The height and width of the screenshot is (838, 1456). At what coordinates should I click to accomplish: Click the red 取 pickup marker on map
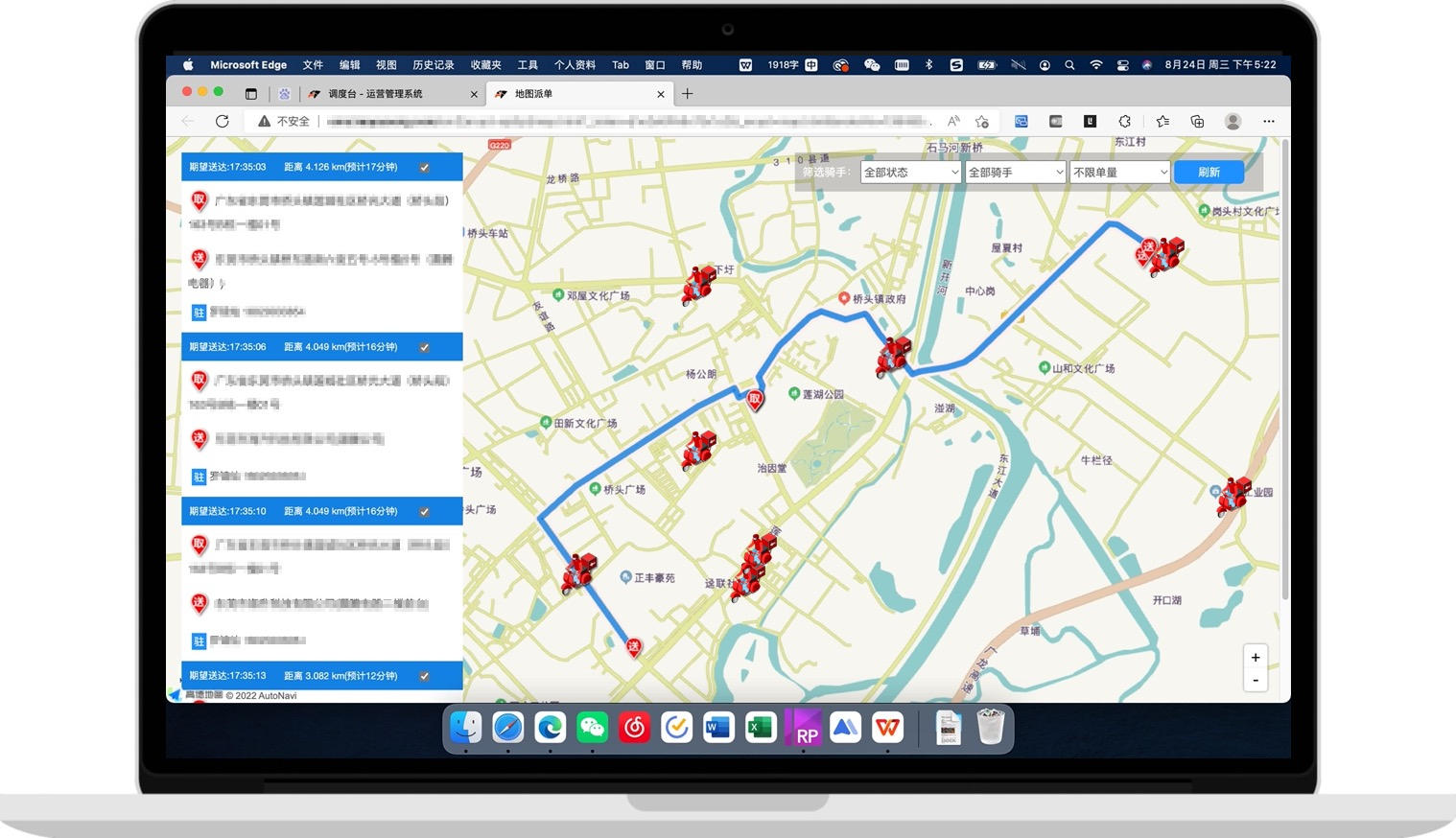pos(755,400)
